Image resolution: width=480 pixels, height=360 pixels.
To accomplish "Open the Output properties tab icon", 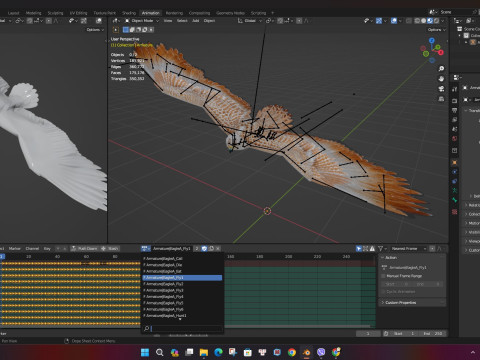I will coord(455,110).
